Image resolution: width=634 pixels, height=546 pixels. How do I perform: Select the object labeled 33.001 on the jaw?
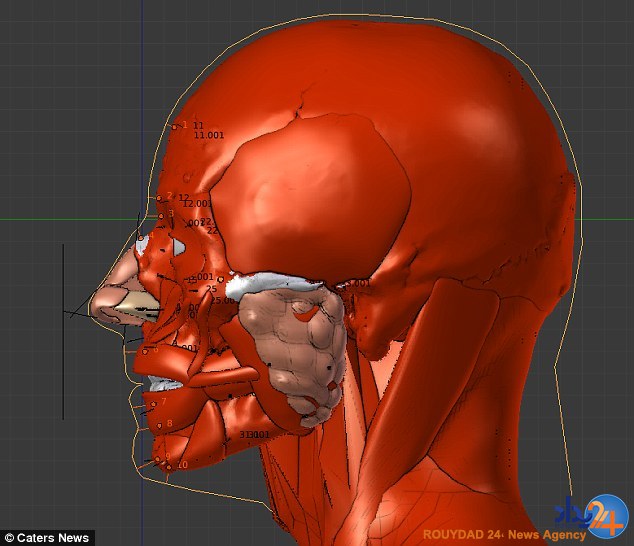254,435
